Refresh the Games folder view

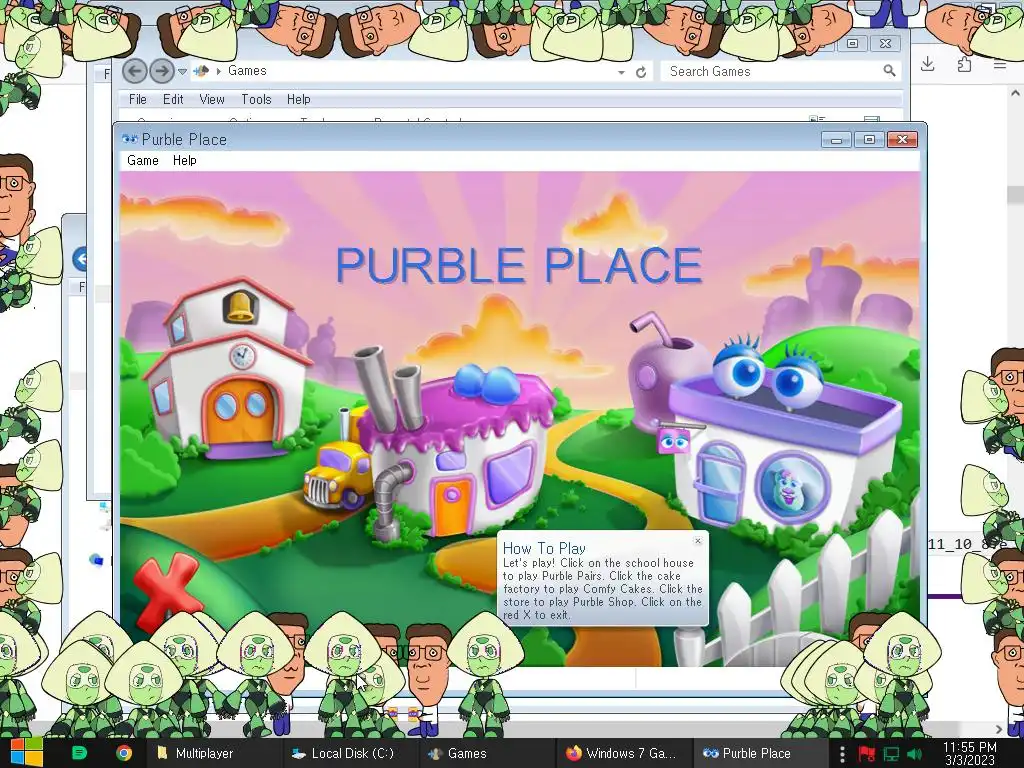pos(641,72)
